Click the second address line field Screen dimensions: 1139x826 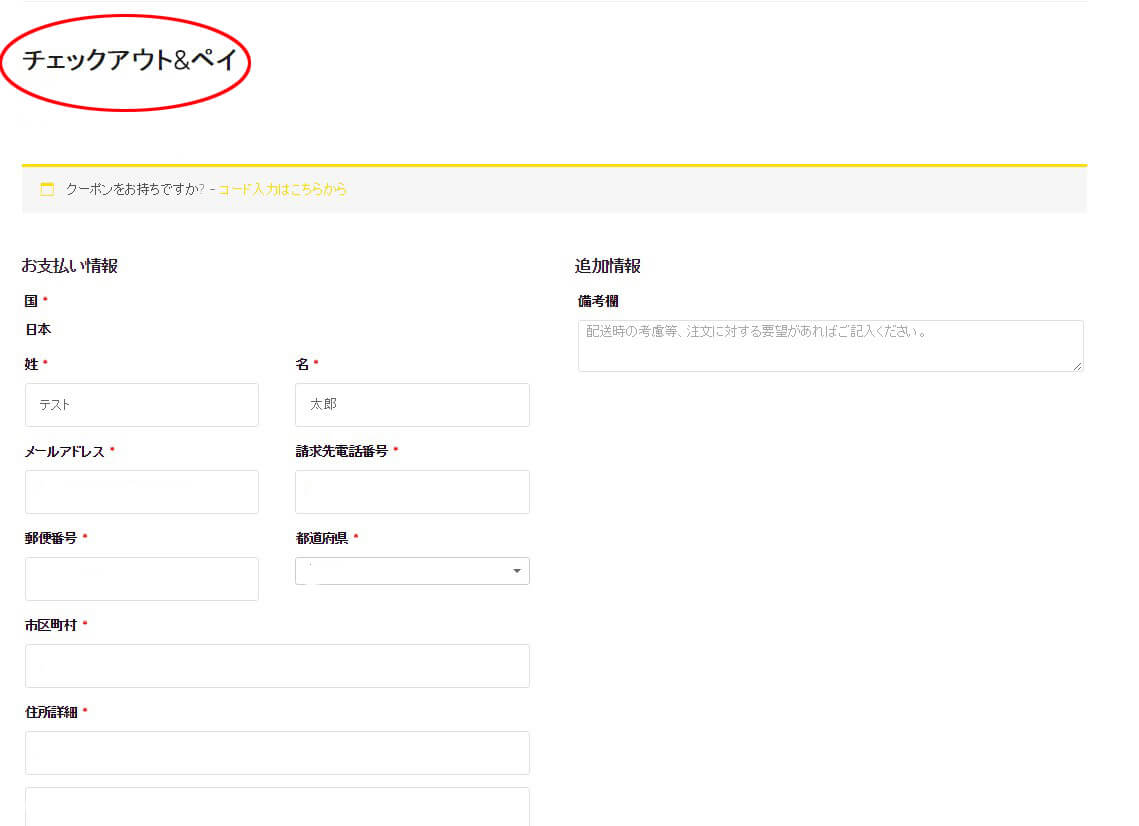click(277, 807)
